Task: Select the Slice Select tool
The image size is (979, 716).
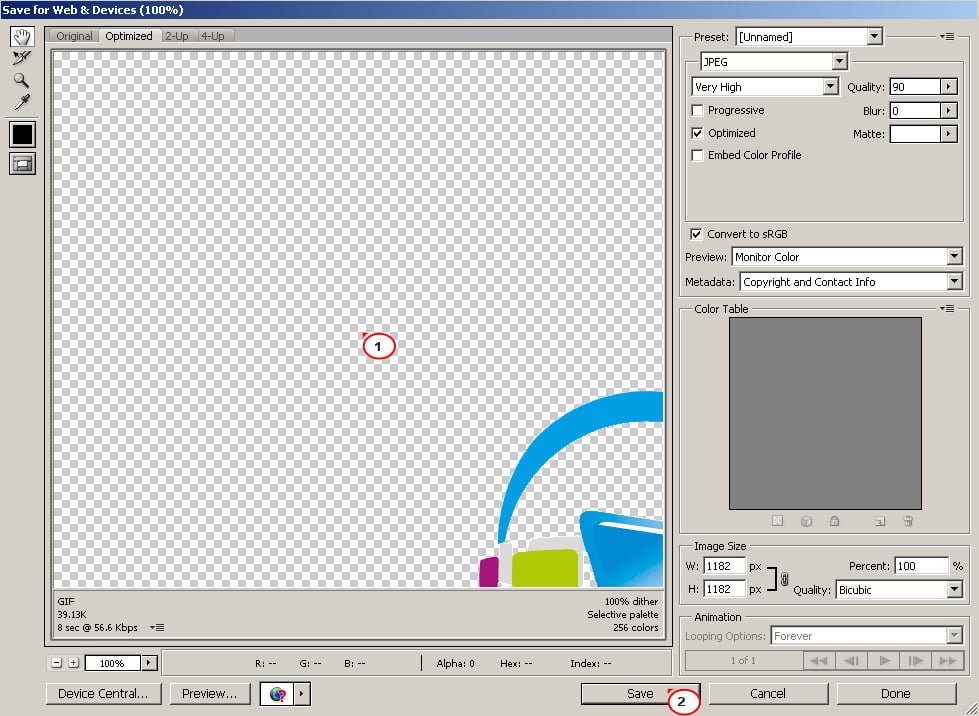Action: (x=21, y=58)
